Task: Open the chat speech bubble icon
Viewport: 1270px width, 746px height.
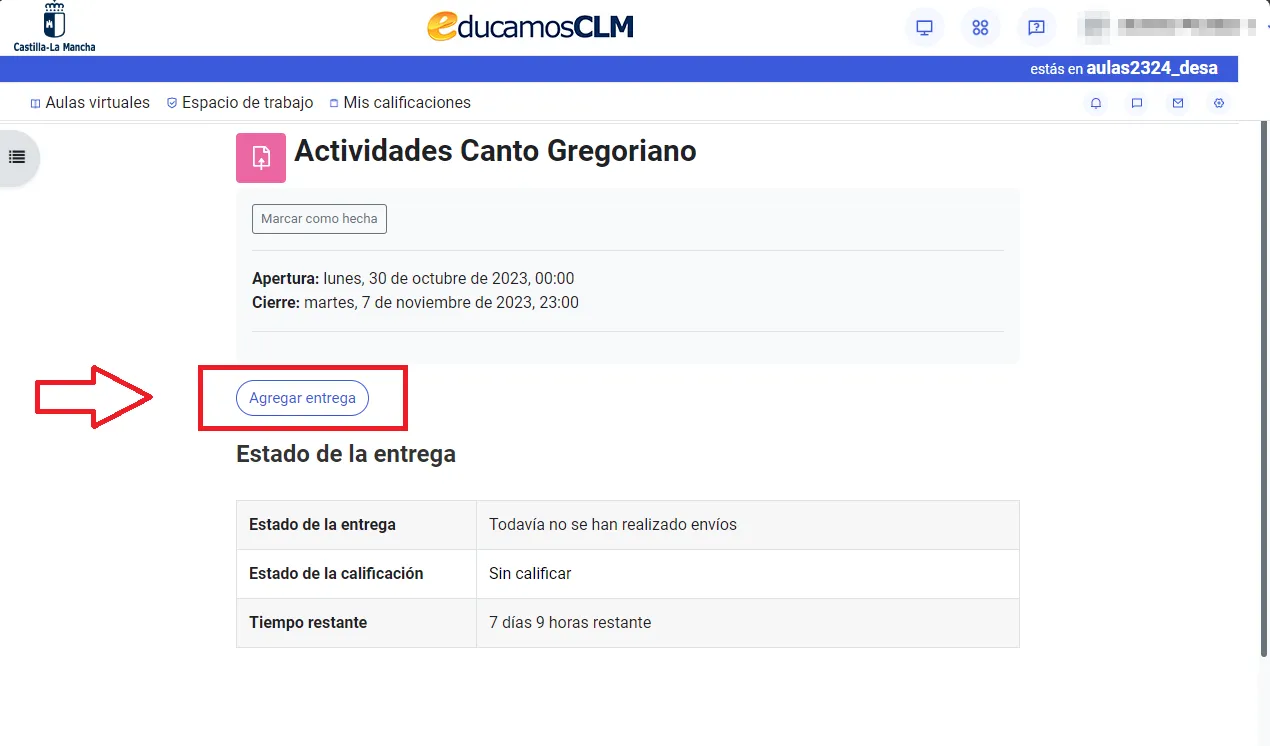Action: point(1137,103)
